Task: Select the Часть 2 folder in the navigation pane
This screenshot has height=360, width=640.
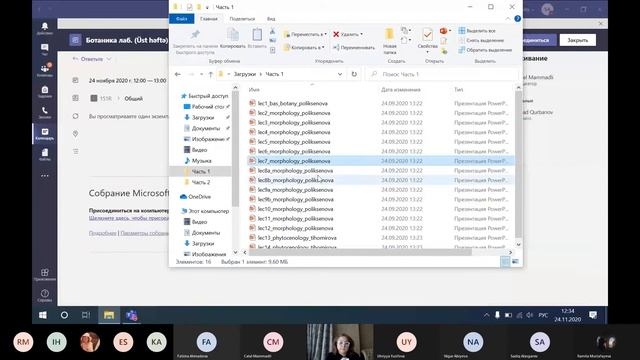Action: (x=201, y=182)
